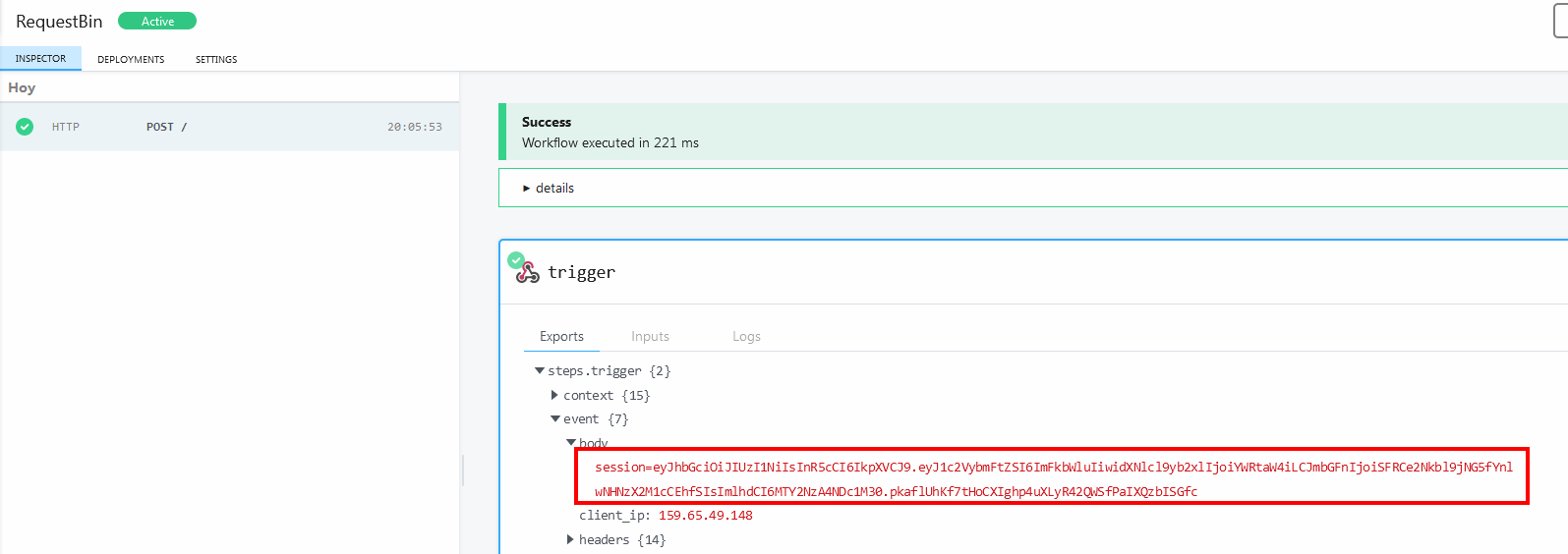Click the trigger step title
This screenshot has width=1568, height=554.
pyautogui.click(x=581, y=272)
